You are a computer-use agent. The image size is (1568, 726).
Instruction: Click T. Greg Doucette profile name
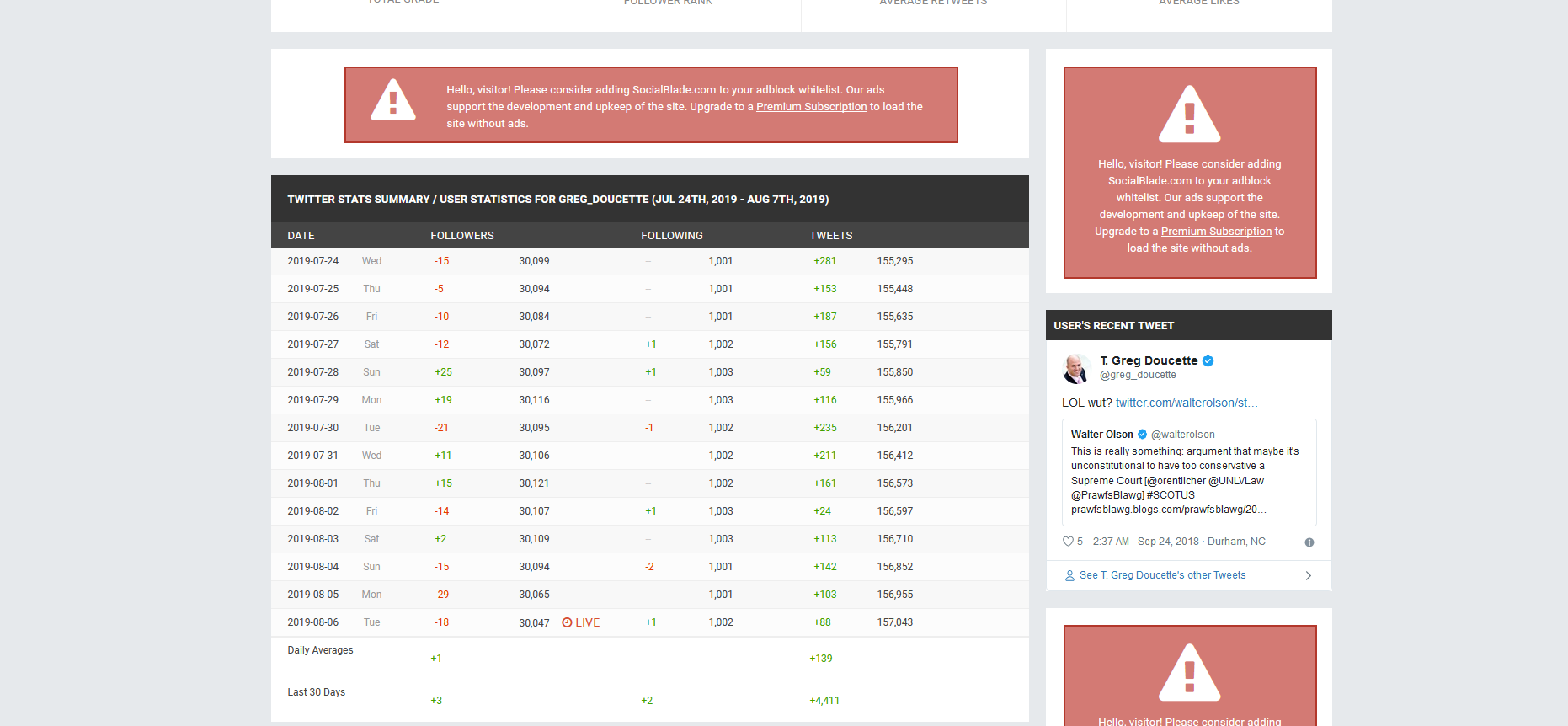(x=1149, y=360)
